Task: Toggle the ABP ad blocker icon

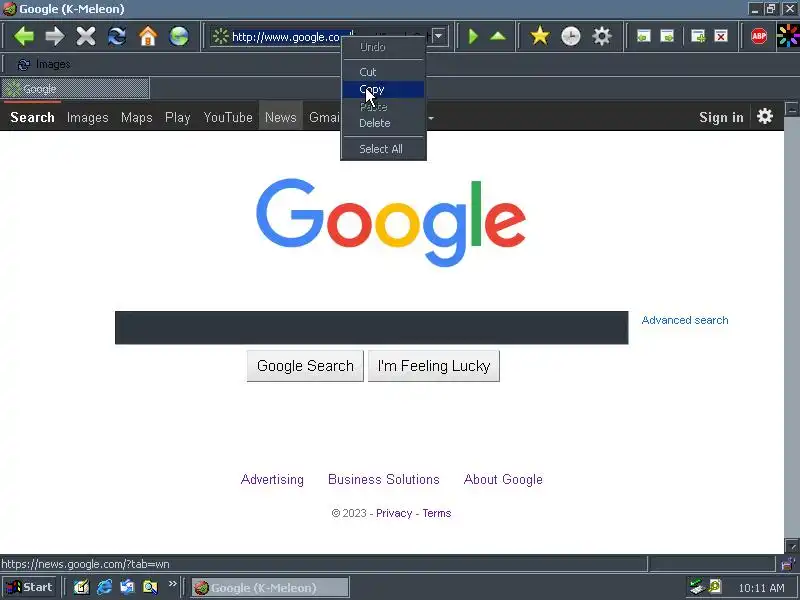Action: [x=759, y=36]
